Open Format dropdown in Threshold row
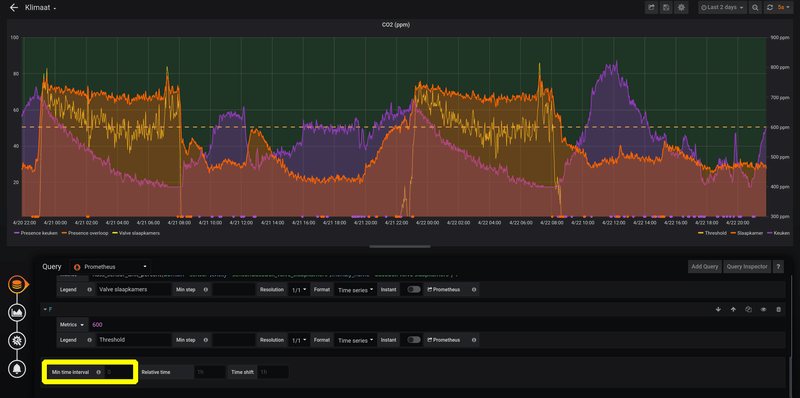 pos(355,340)
